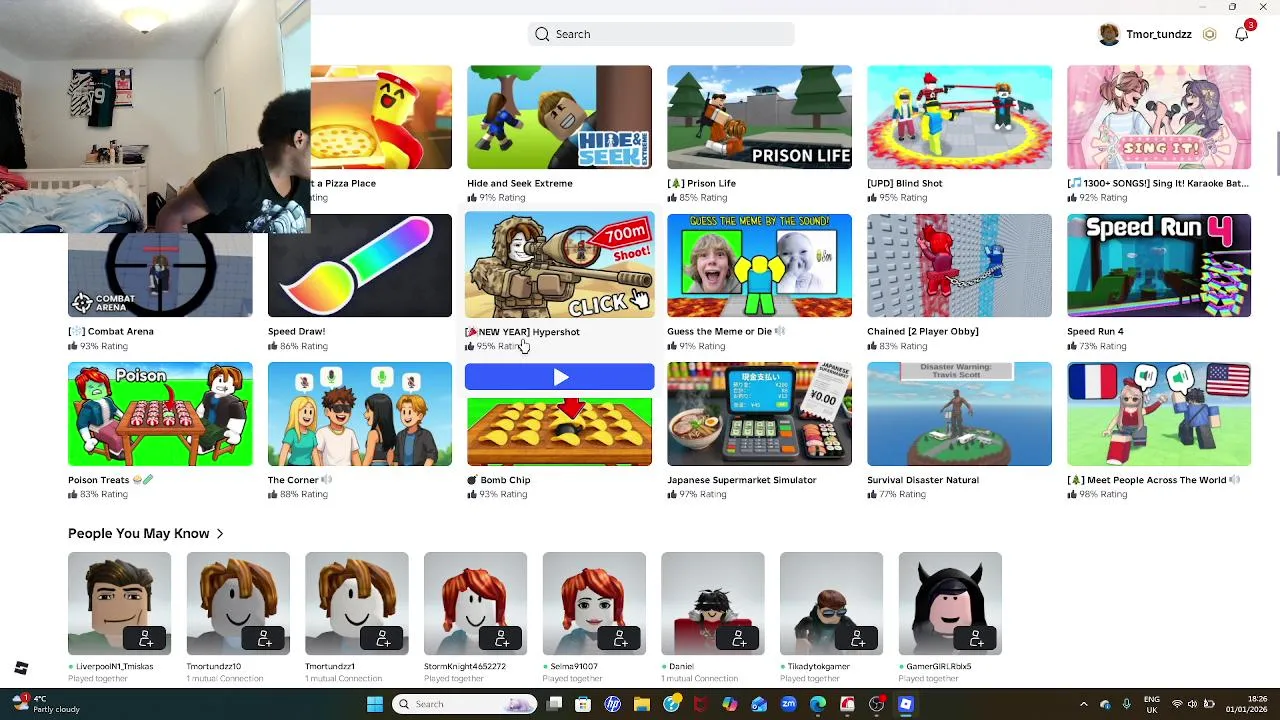The width and height of the screenshot is (1280, 720).
Task: Open Microsoft Edge on the taskbar
Action: click(818, 704)
